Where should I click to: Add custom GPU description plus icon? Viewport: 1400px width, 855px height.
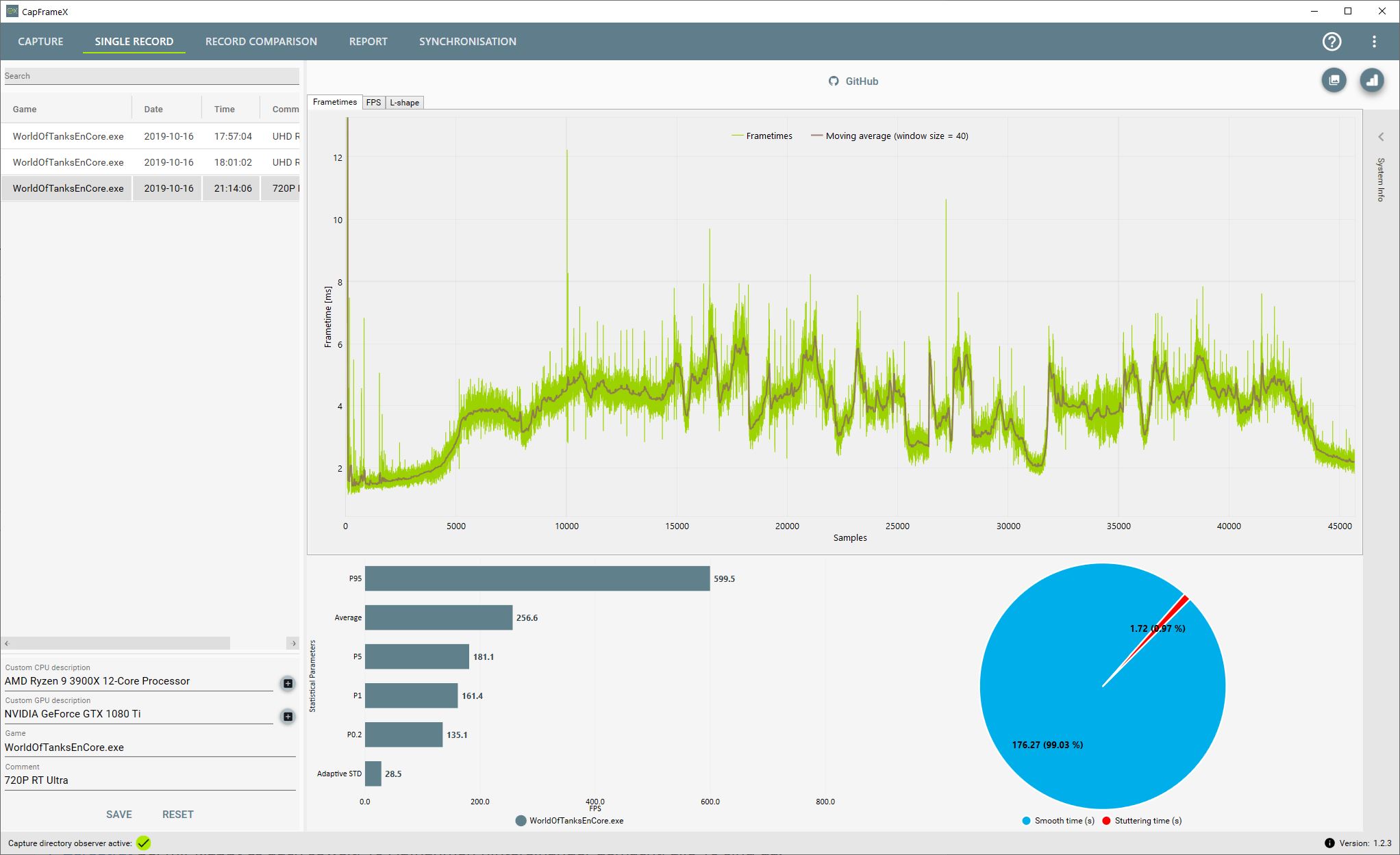pyautogui.click(x=288, y=716)
